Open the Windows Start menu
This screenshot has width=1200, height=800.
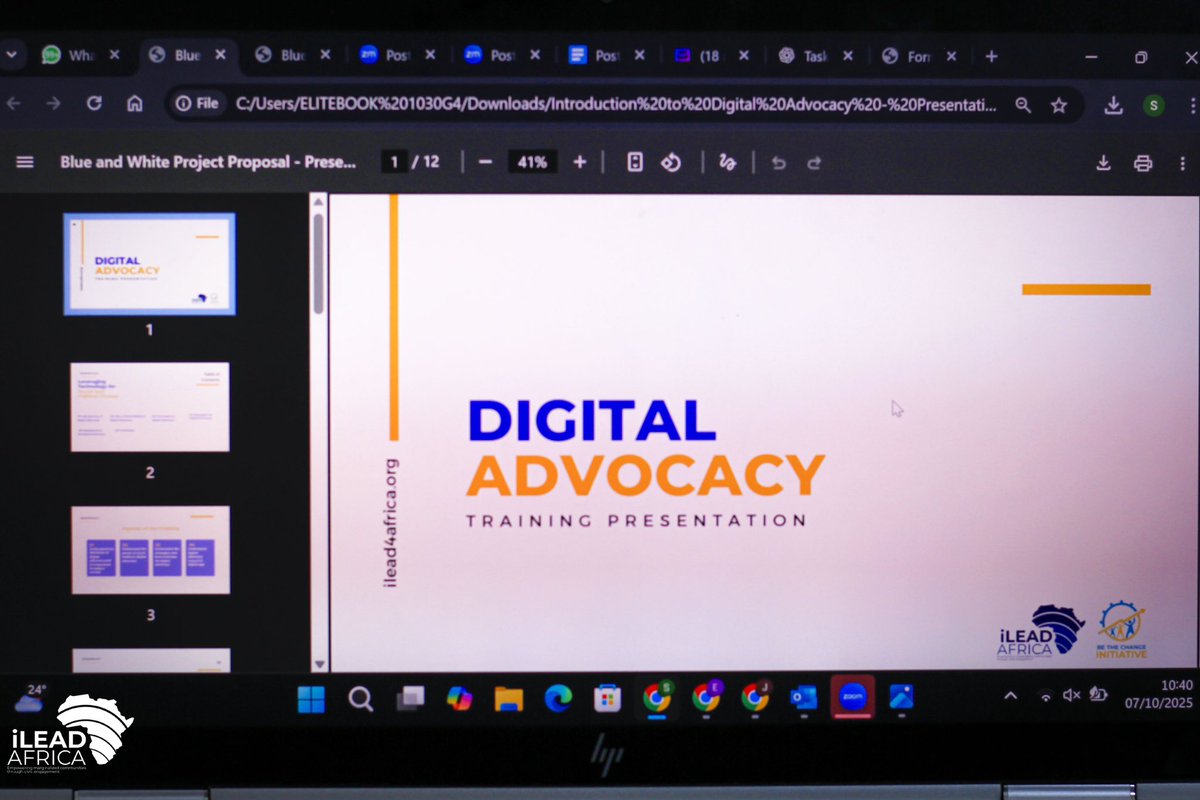point(311,699)
